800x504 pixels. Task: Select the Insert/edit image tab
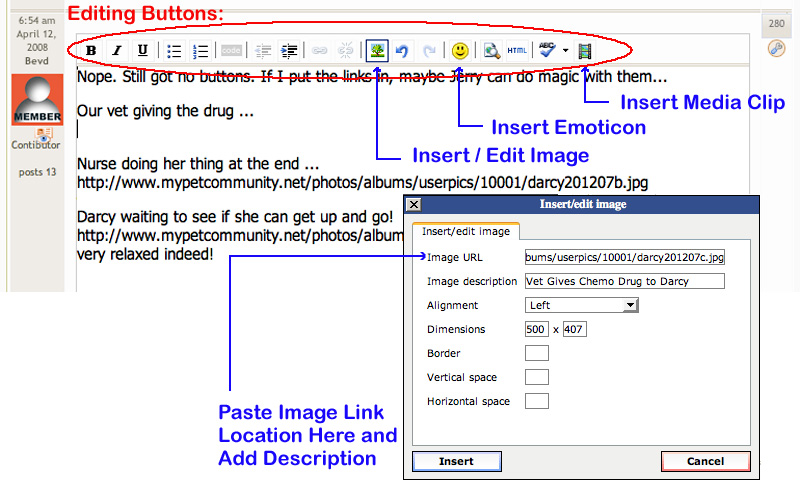point(466,232)
